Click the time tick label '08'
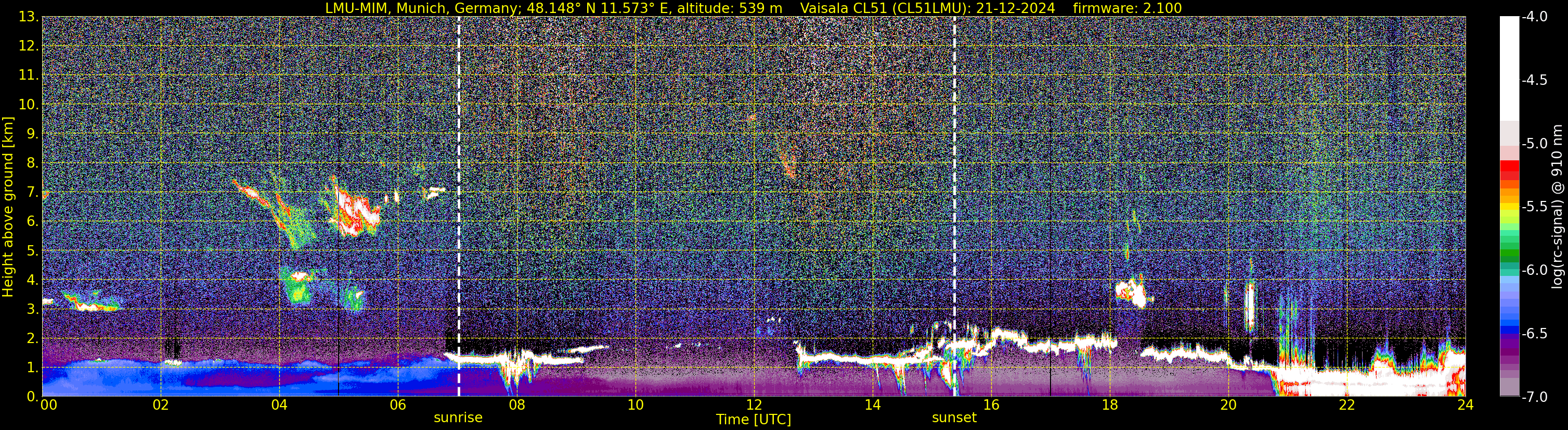Screen dimensions: 1568x430 coord(517,405)
